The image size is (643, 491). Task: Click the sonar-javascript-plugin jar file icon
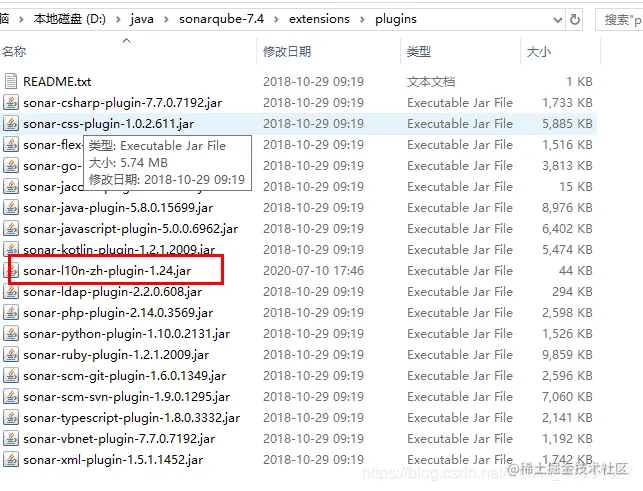(11, 228)
